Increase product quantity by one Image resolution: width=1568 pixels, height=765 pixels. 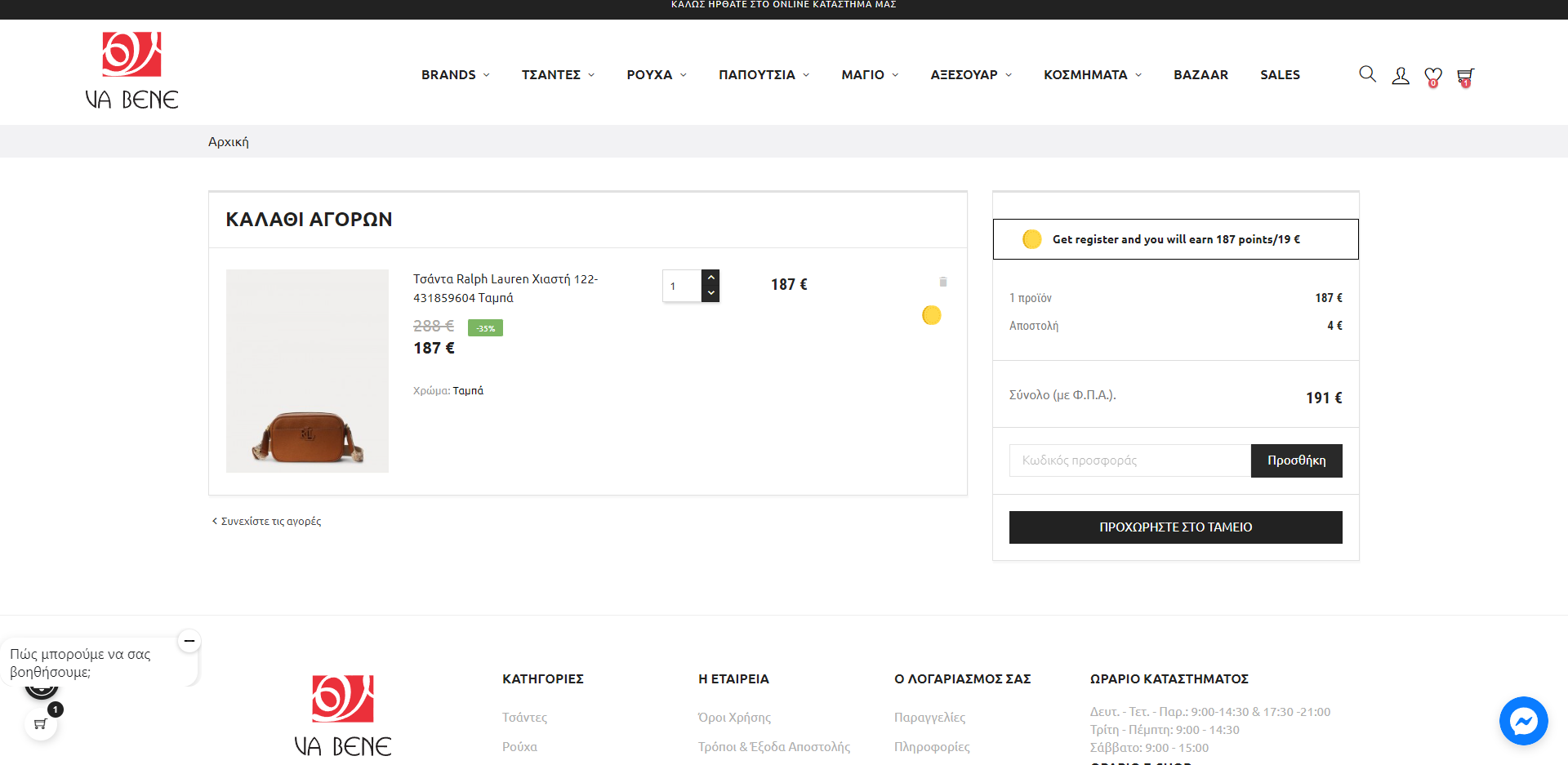click(x=711, y=278)
